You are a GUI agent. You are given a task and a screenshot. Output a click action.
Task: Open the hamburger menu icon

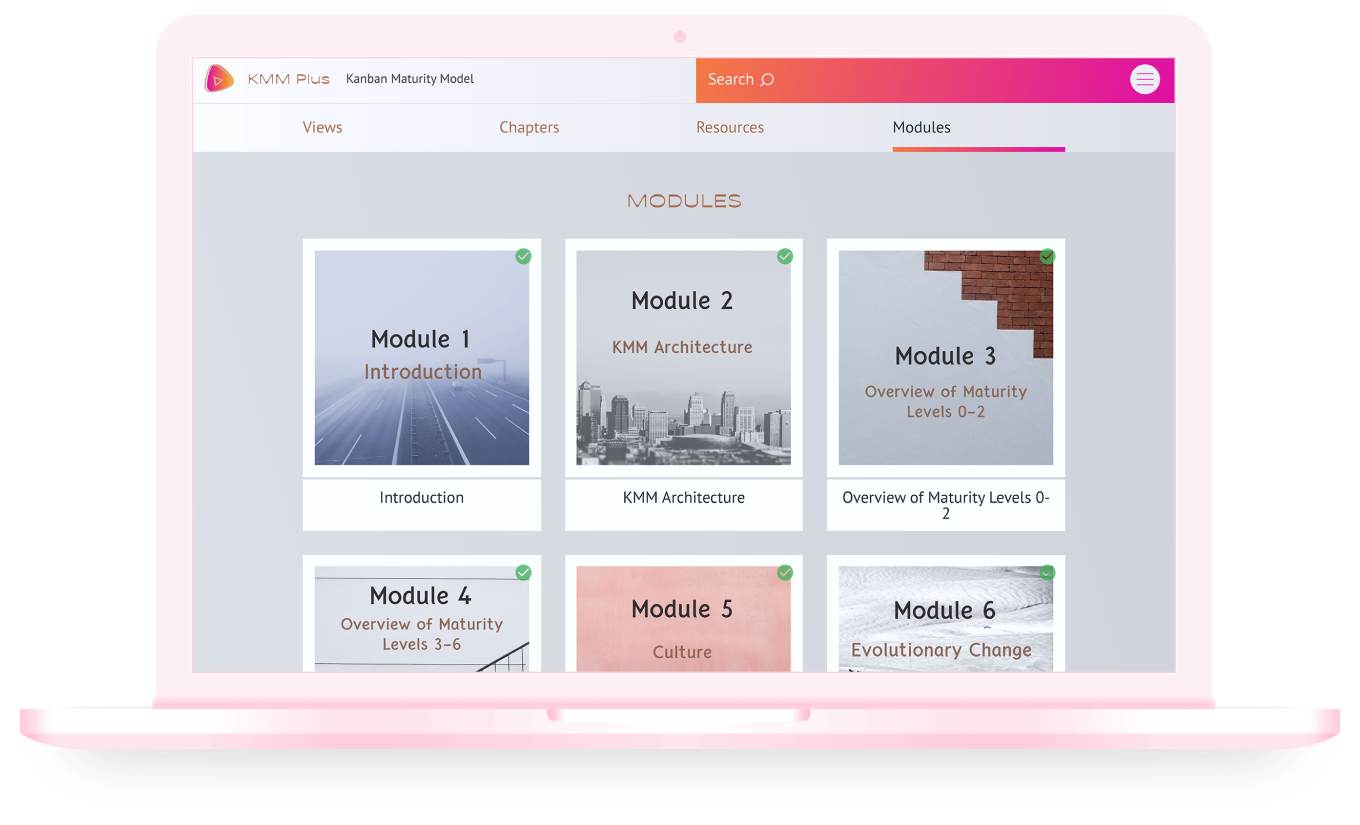(1145, 79)
